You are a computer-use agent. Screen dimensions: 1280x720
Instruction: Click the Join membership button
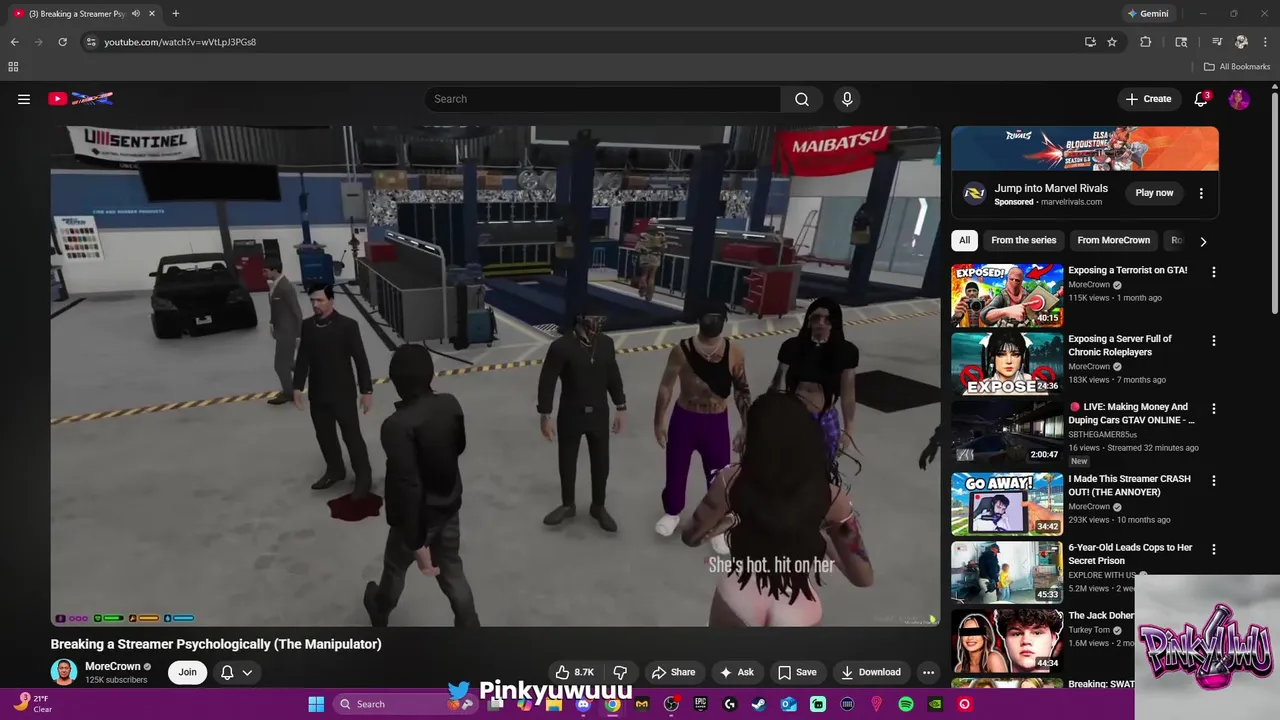pyautogui.click(x=188, y=672)
